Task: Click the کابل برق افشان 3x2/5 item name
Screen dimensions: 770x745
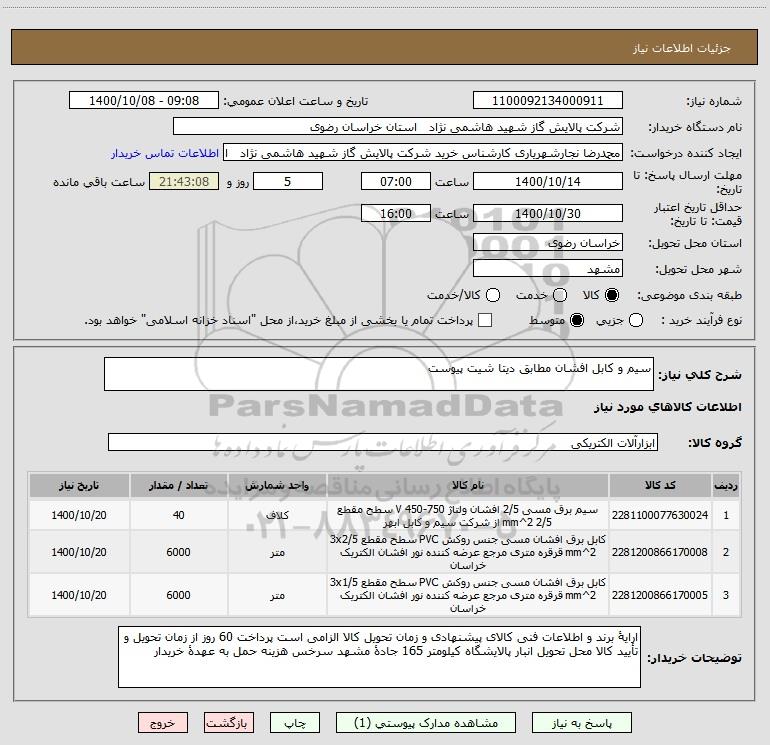Action: [x=468, y=552]
